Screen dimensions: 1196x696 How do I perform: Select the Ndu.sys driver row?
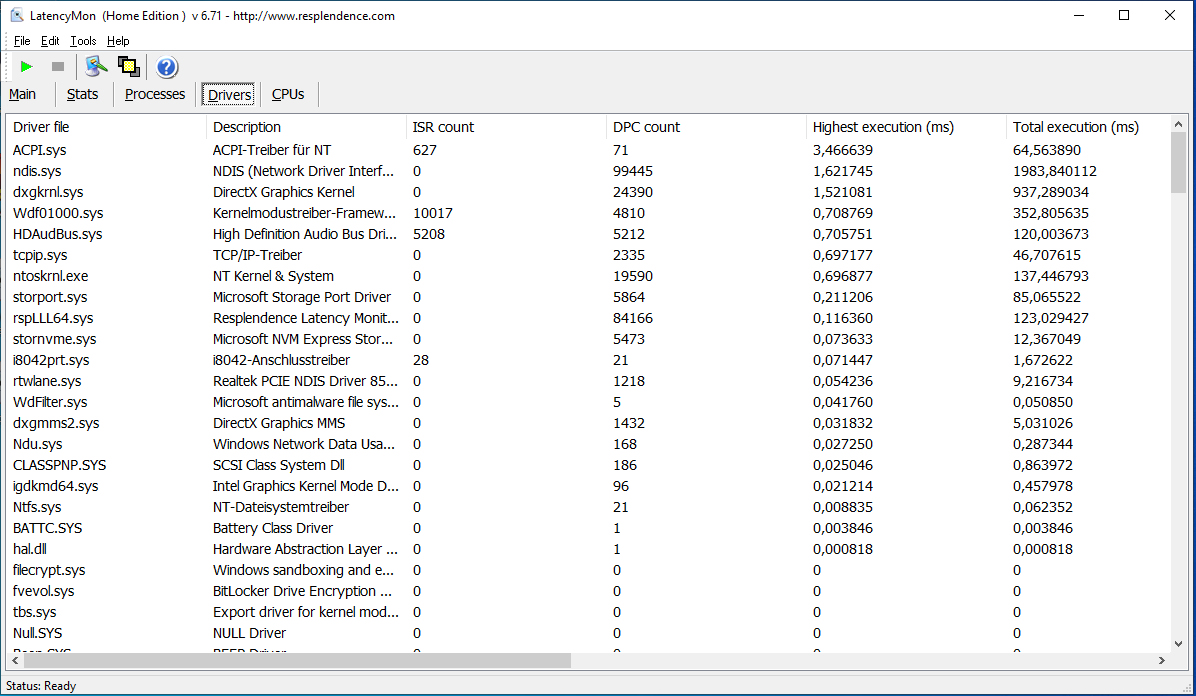(588, 444)
